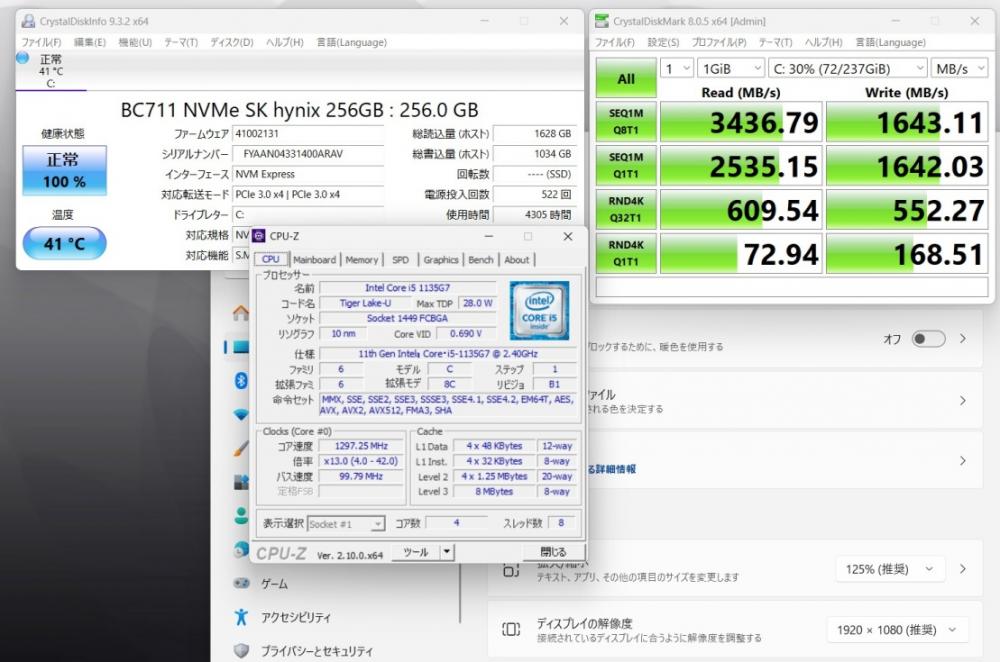
Task: Open the 言語(Language) menu in CrystalDiskMark
Action: click(890, 42)
